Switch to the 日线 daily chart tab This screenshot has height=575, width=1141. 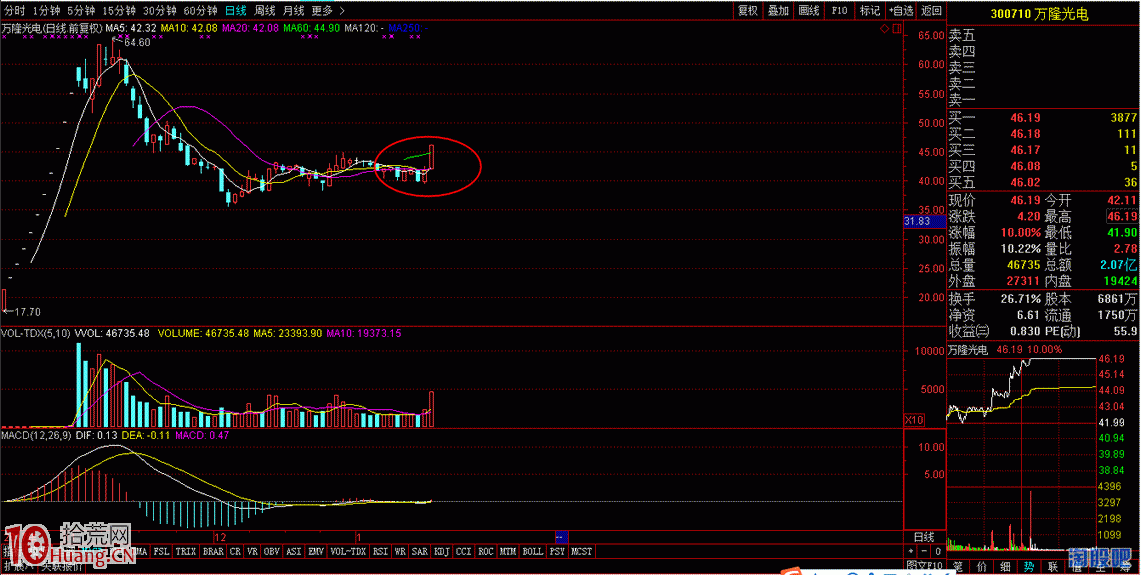click(235, 10)
